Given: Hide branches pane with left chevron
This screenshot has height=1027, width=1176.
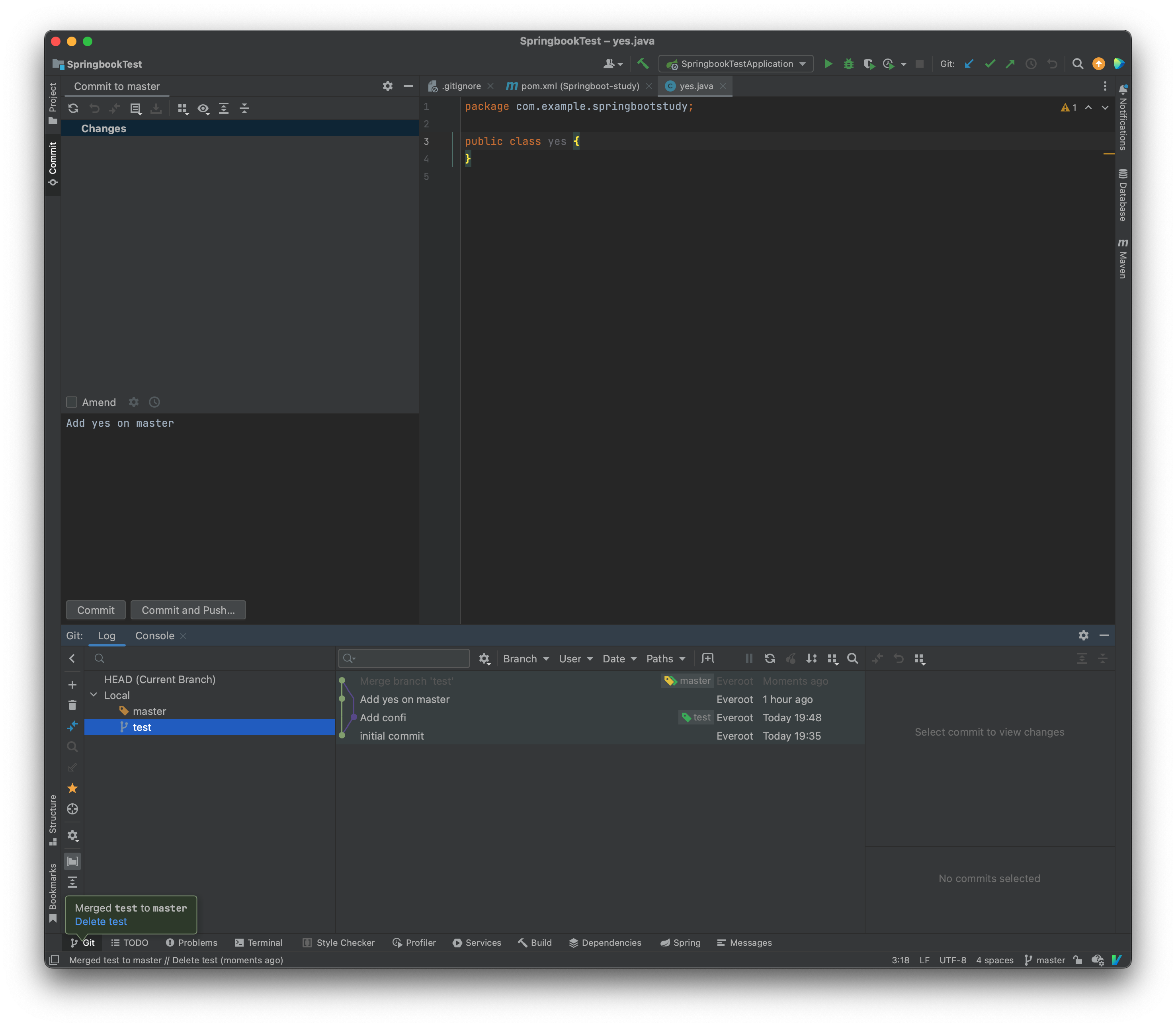Looking at the screenshot, I should 72,658.
